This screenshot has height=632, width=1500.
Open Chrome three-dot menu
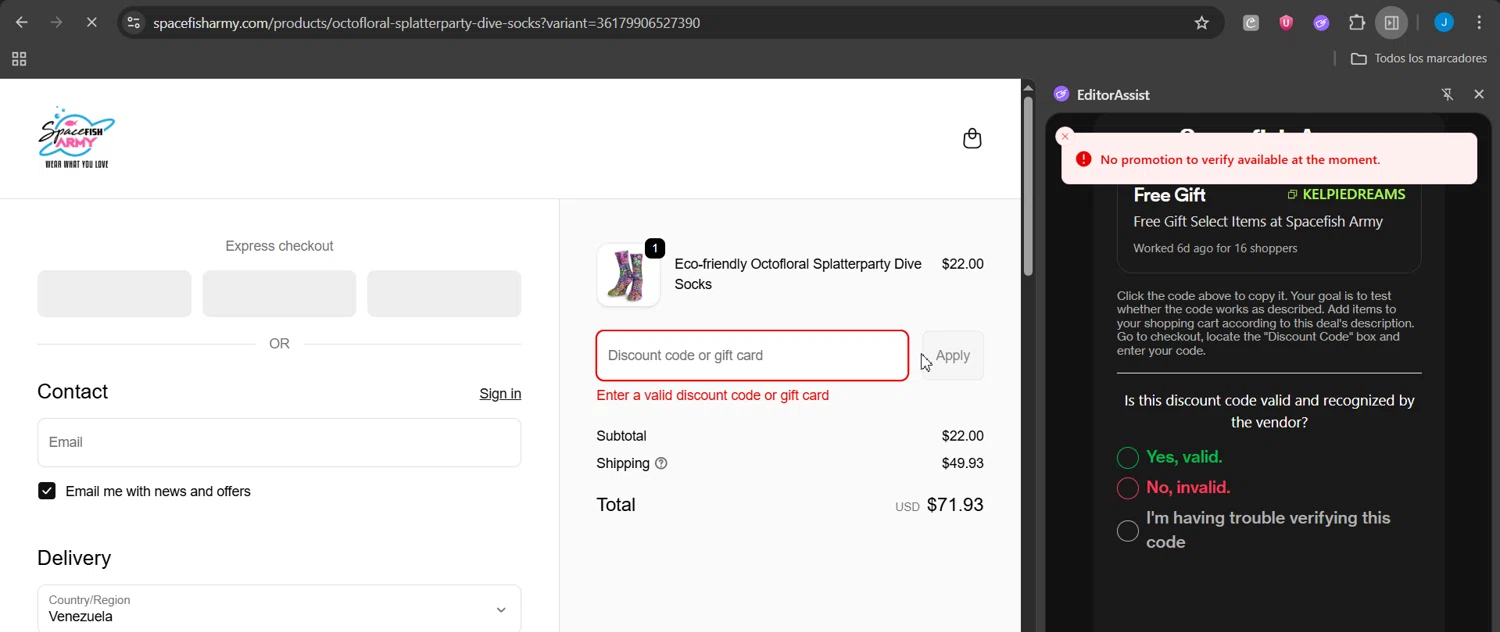click(1479, 22)
